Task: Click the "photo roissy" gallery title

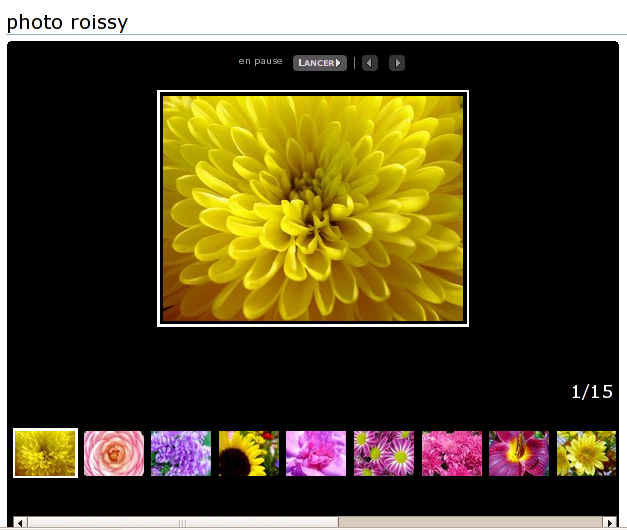Action: pos(67,22)
